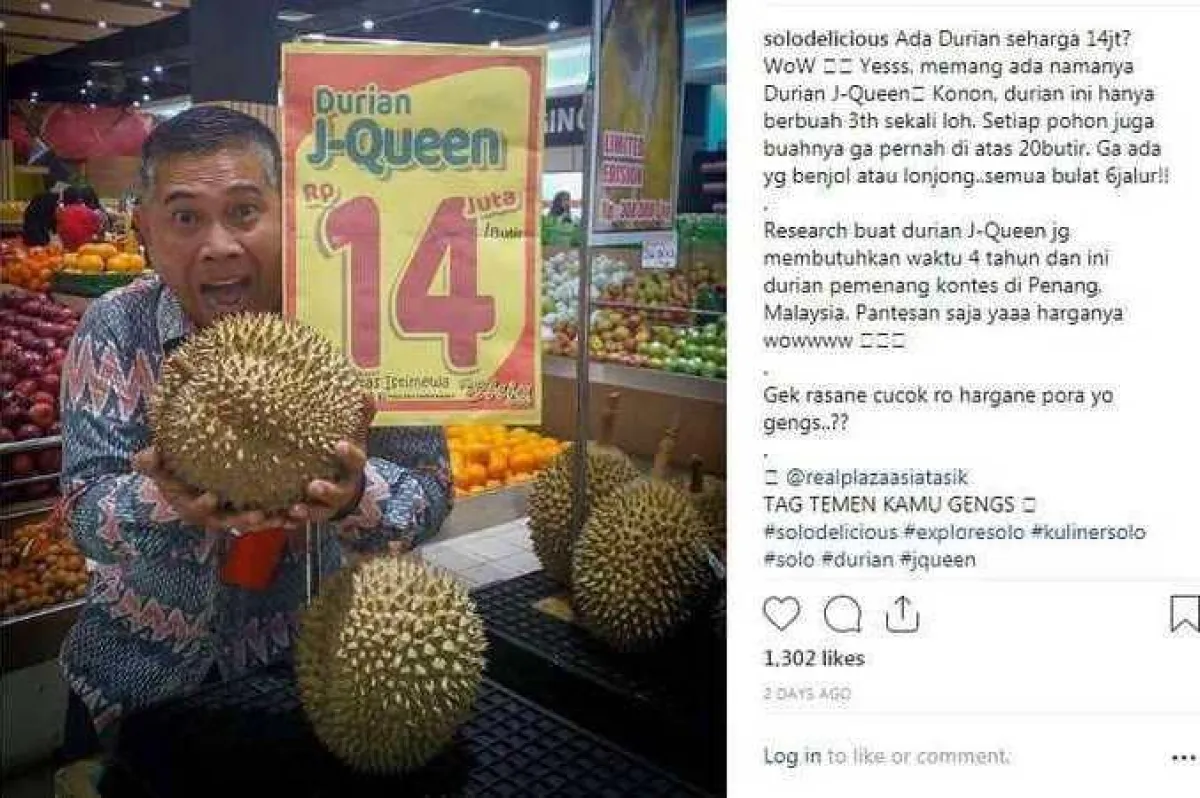
Task: Open the solodelicious profile username
Action: pyautogui.click(x=826, y=39)
